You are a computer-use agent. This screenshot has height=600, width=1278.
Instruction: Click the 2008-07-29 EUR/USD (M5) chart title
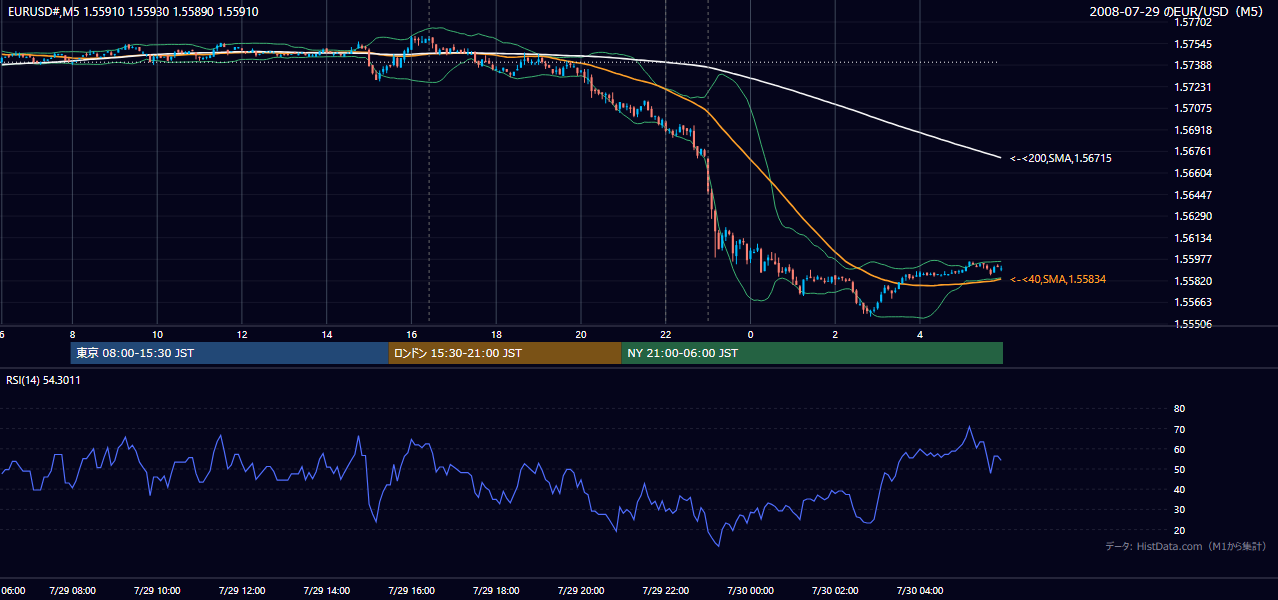coord(1178,11)
